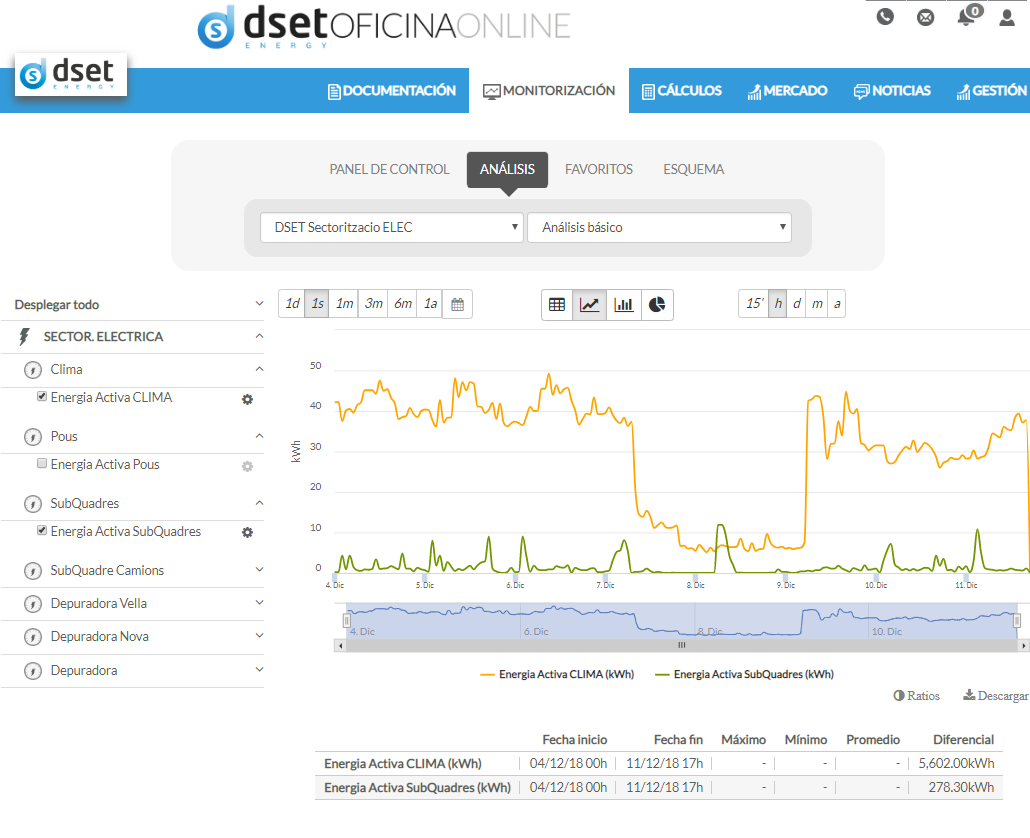Switch to ESQUEMA tab
Viewport: 1030px width, 838px height.
(x=694, y=169)
